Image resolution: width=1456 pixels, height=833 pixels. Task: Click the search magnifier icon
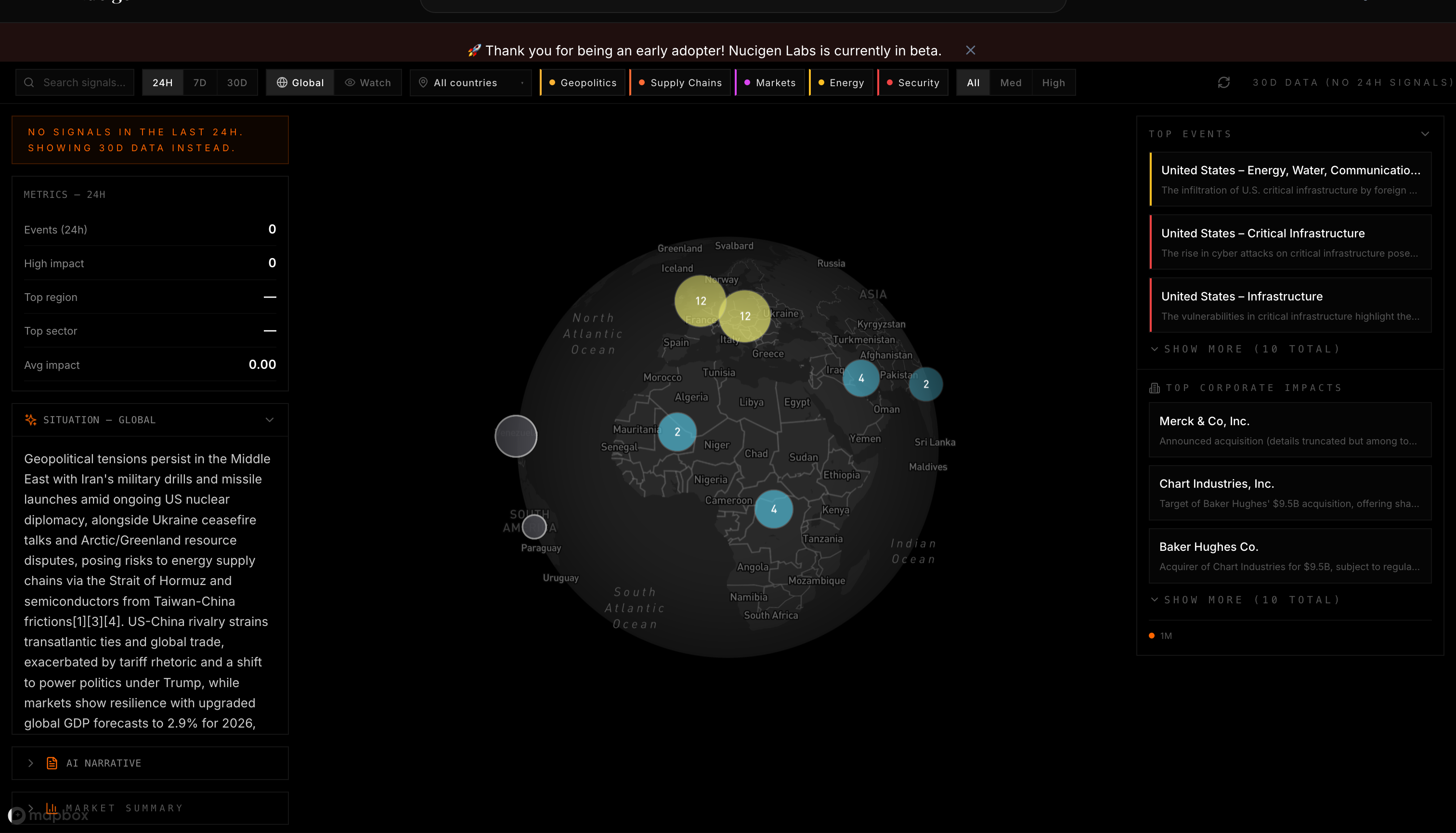click(x=29, y=82)
